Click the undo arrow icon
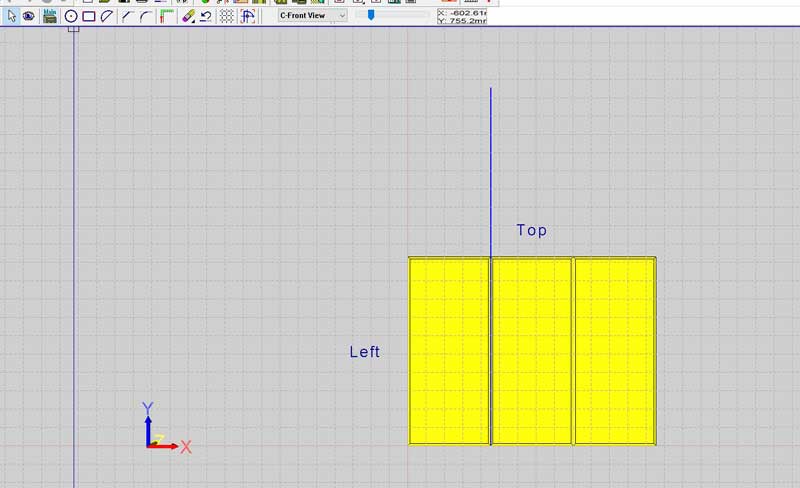The height and width of the screenshot is (488, 800). (x=205, y=16)
